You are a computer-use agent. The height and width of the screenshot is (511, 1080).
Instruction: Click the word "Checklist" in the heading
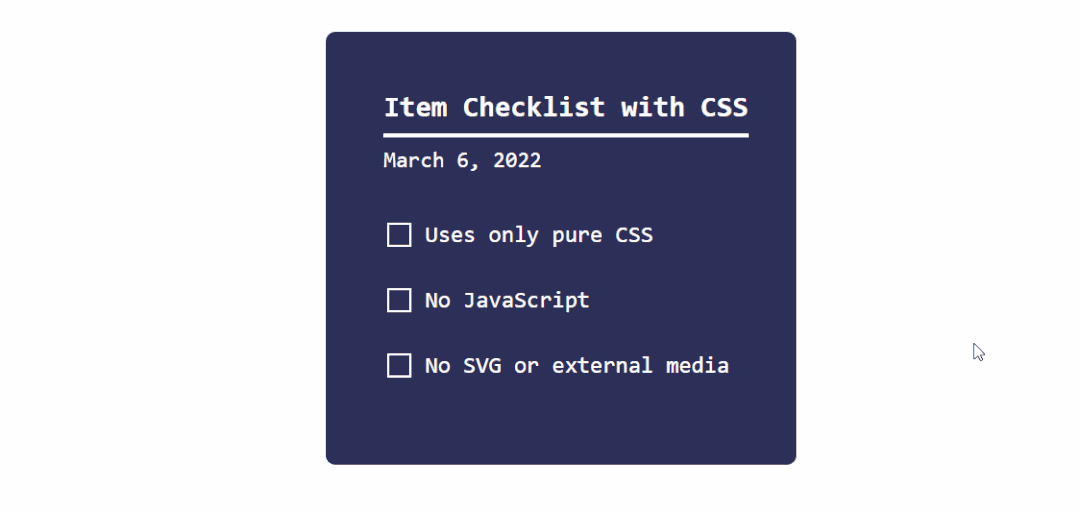click(533, 107)
